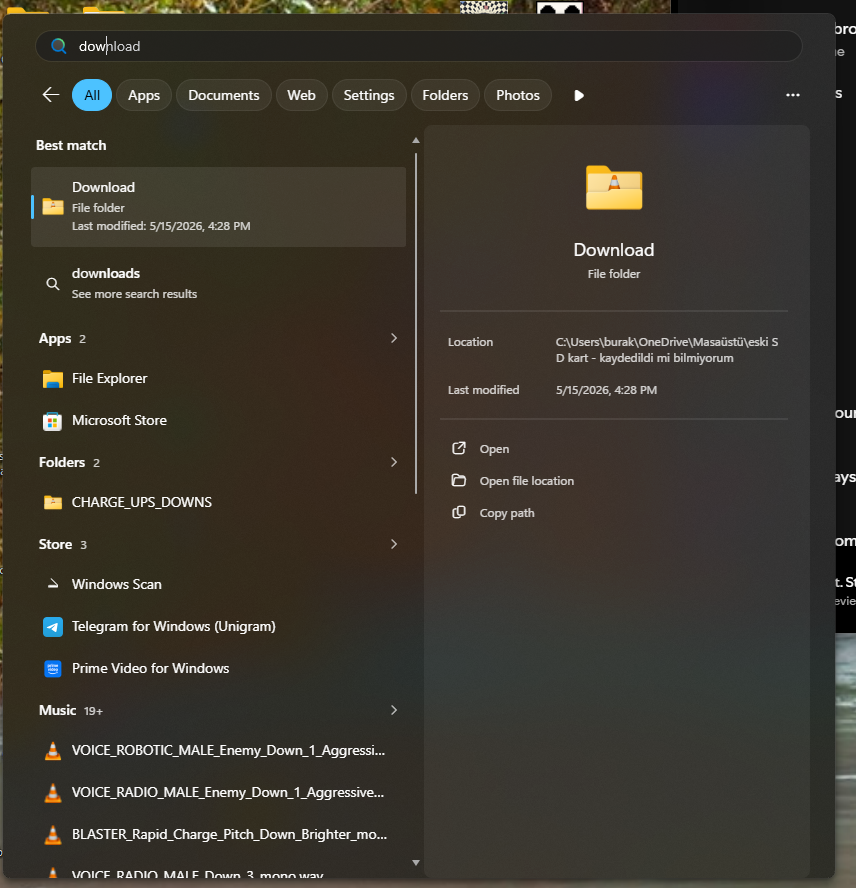Expand the Apps results section chevron
The image size is (856, 888).
click(x=394, y=338)
